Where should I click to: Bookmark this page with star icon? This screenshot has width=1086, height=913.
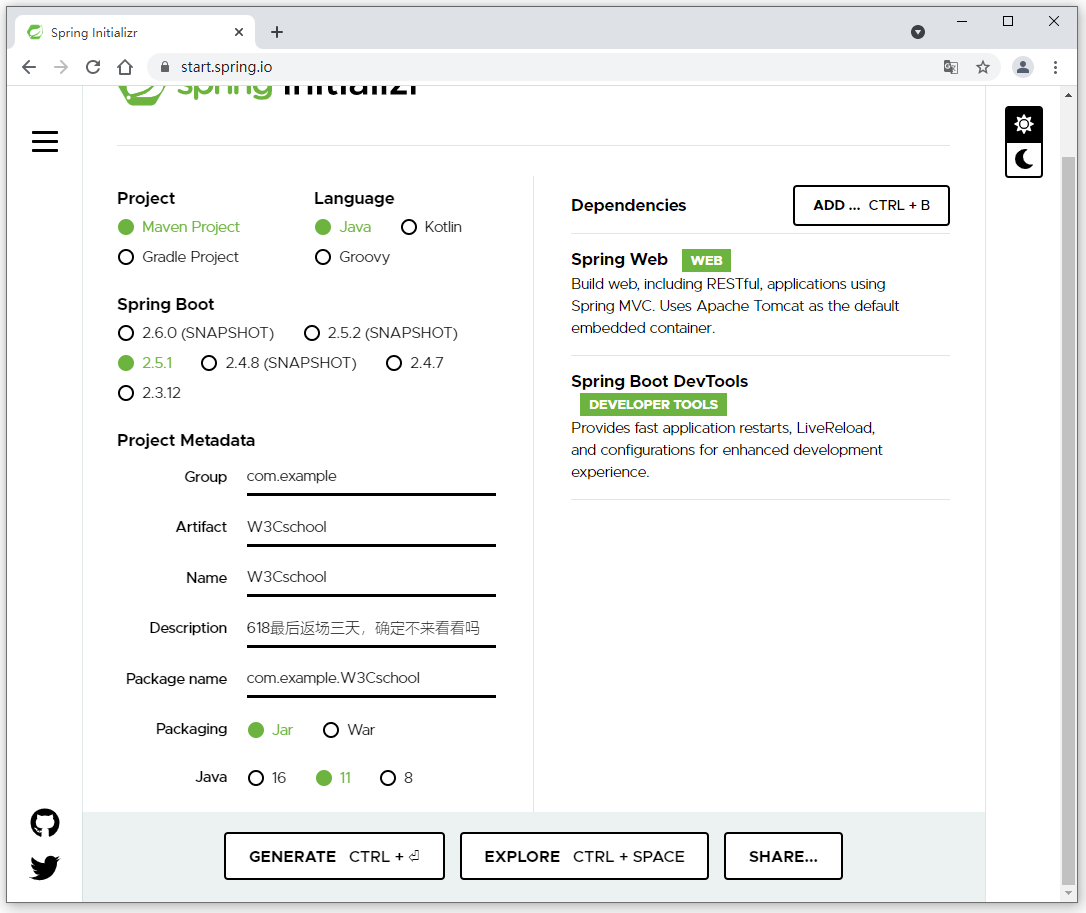coord(983,67)
